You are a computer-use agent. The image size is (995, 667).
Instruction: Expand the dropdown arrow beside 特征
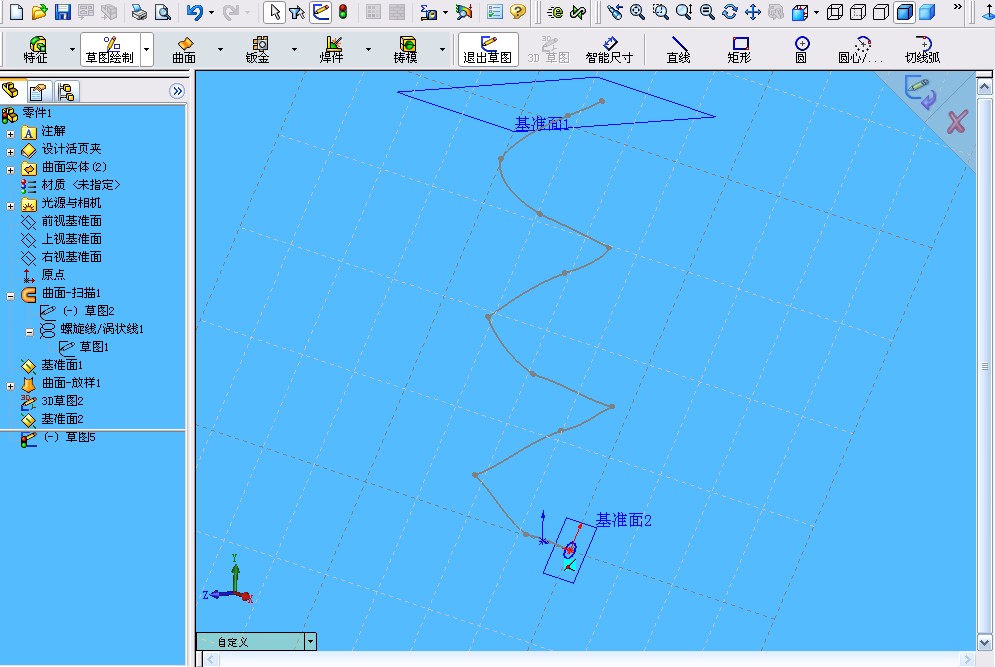(x=72, y=50)
